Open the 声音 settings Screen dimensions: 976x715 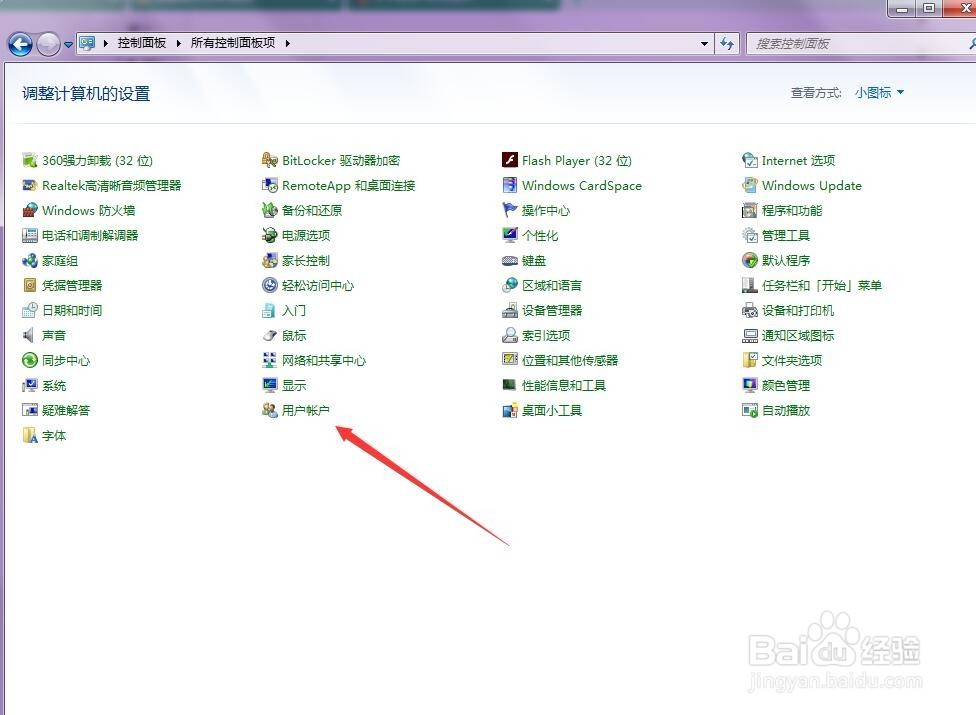pyautogui.click(x=53, y=335)
